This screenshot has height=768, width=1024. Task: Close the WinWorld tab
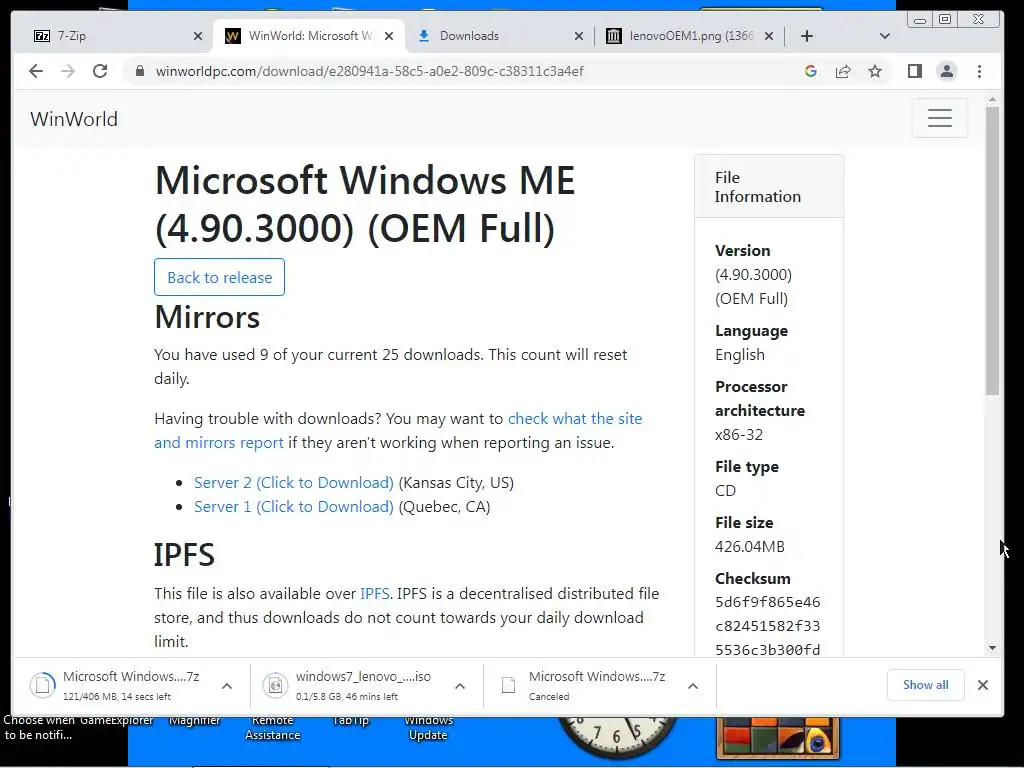[389, 36]
